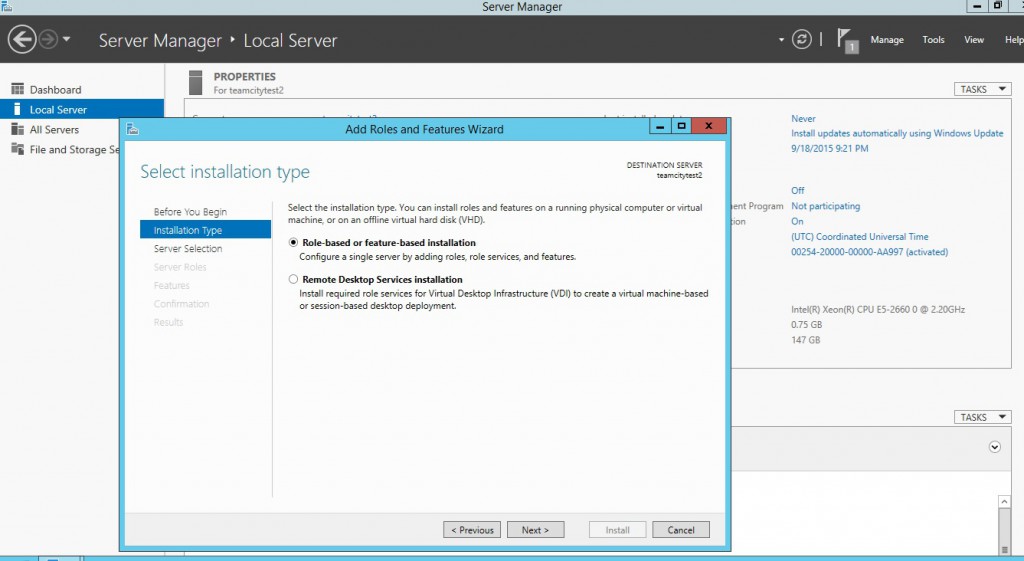Select Role-based or feature-based installation
This screenshot has height=561, width=1024.
[x=293, y=242]
